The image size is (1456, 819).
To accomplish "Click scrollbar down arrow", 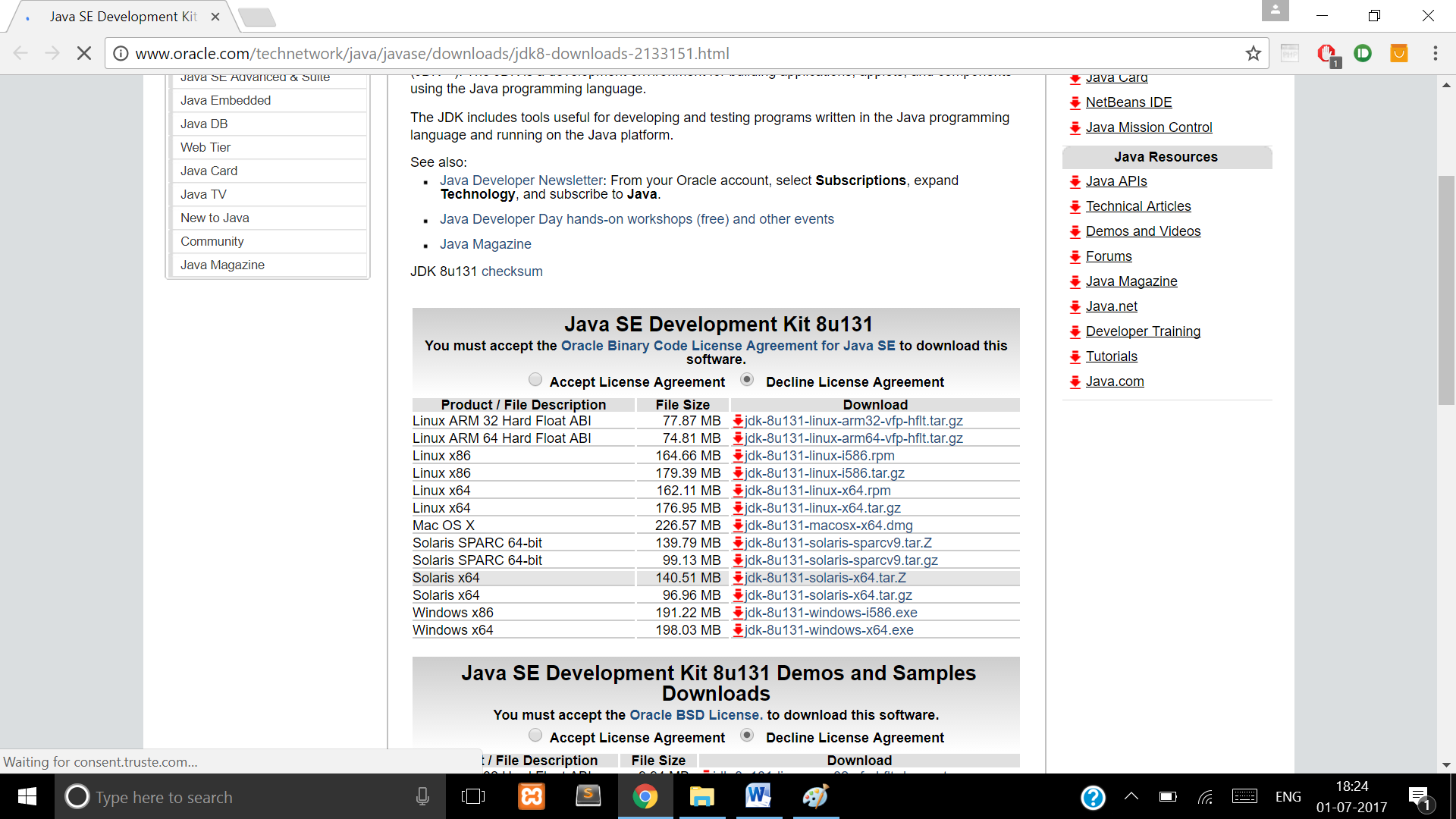I will coord(1446,765).
